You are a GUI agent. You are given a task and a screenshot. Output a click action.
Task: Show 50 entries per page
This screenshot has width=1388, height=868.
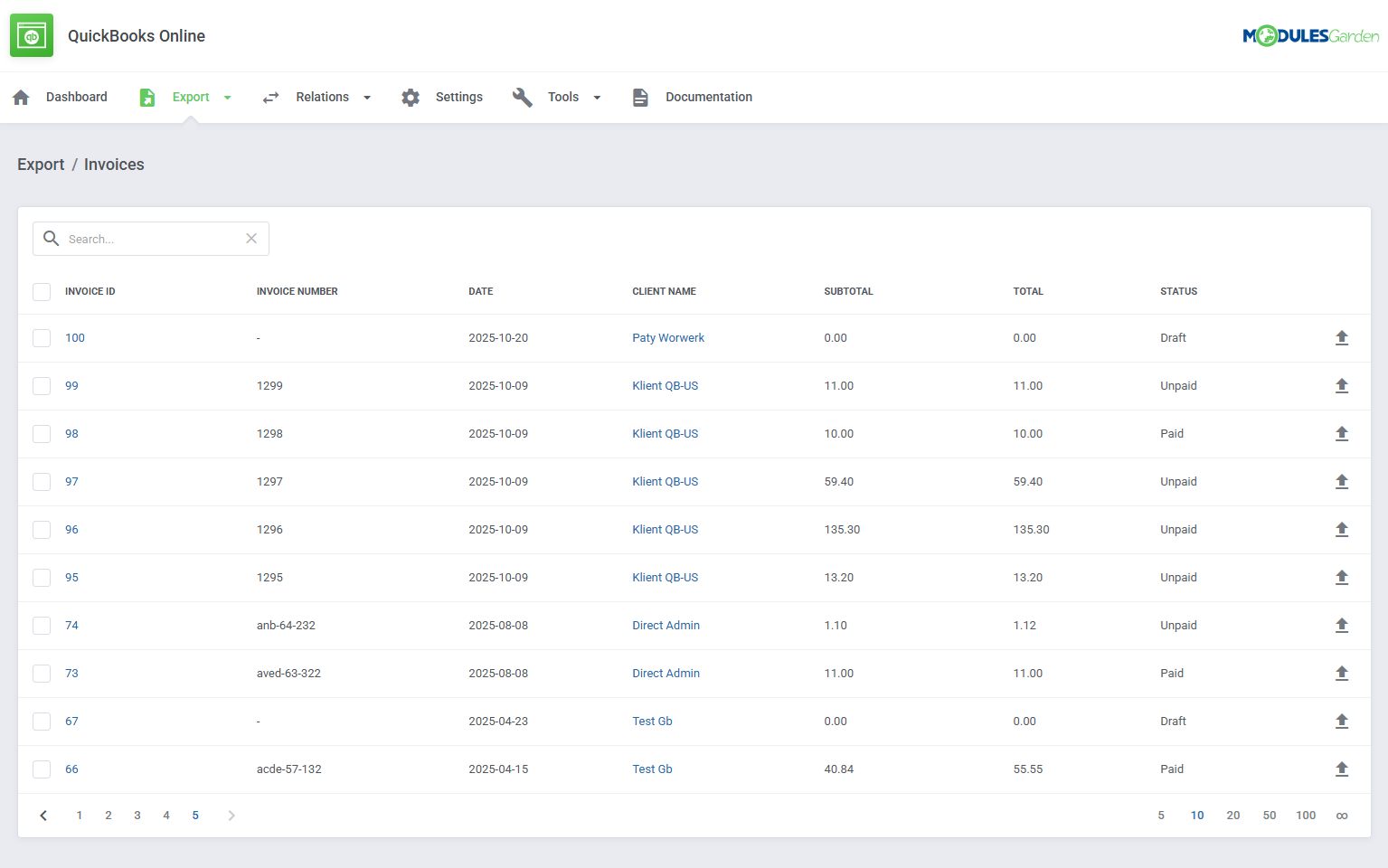(1270, 816)
